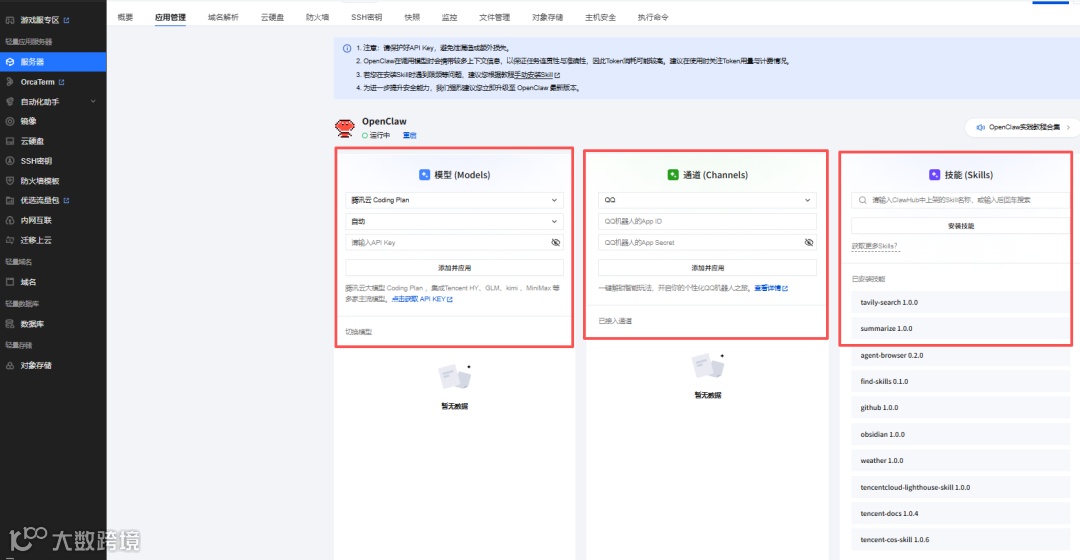
Task: Switch to the SSH密钥 tab
Action: [366, 17]
